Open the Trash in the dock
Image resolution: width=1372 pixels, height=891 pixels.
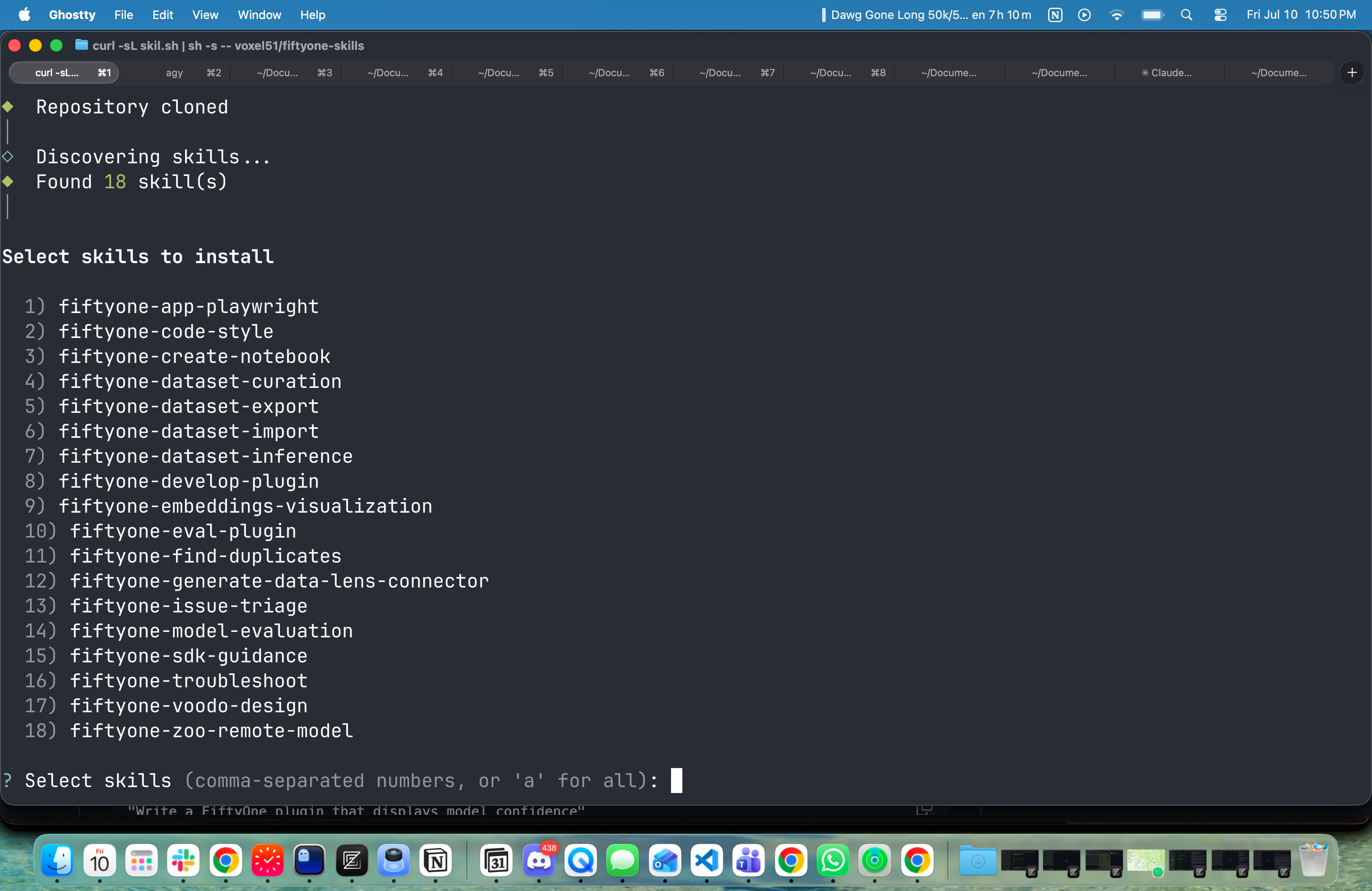[1314, 861]
